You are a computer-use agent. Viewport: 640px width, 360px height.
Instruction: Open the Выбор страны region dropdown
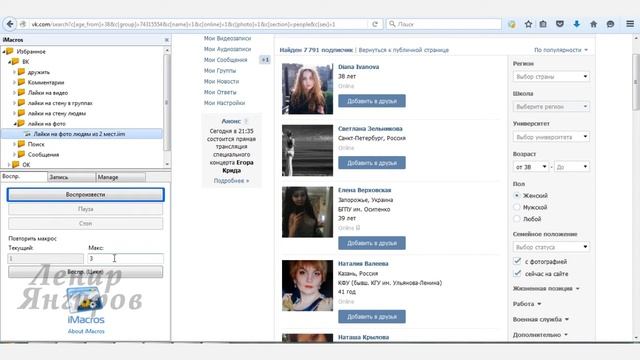point(551,76)
